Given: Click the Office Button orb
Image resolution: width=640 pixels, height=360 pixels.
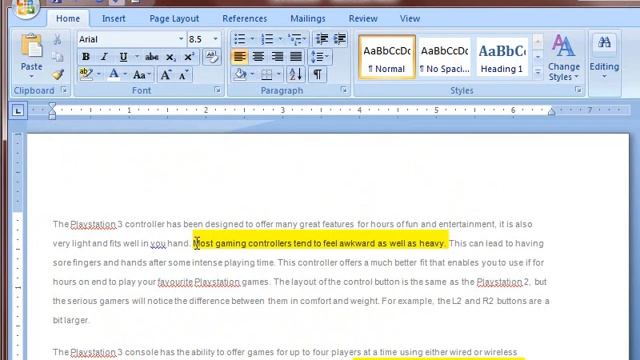Looking at the screenshot, I should click(25, 7).
